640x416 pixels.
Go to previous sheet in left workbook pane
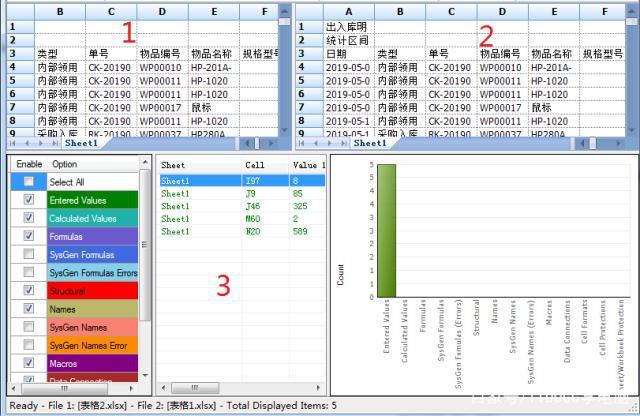27,143
